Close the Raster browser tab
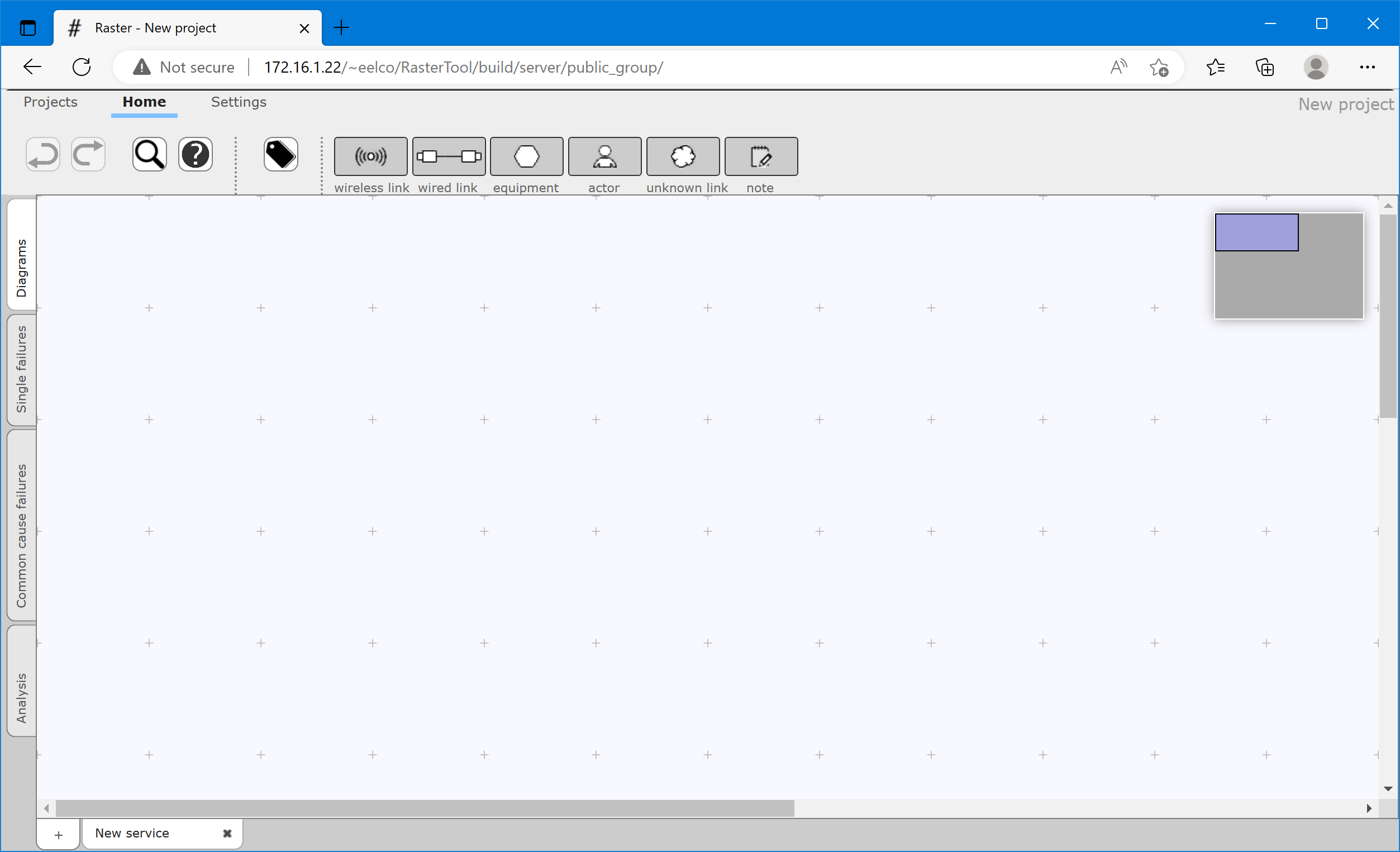The image size is (1400, 852). click(304, 28)
